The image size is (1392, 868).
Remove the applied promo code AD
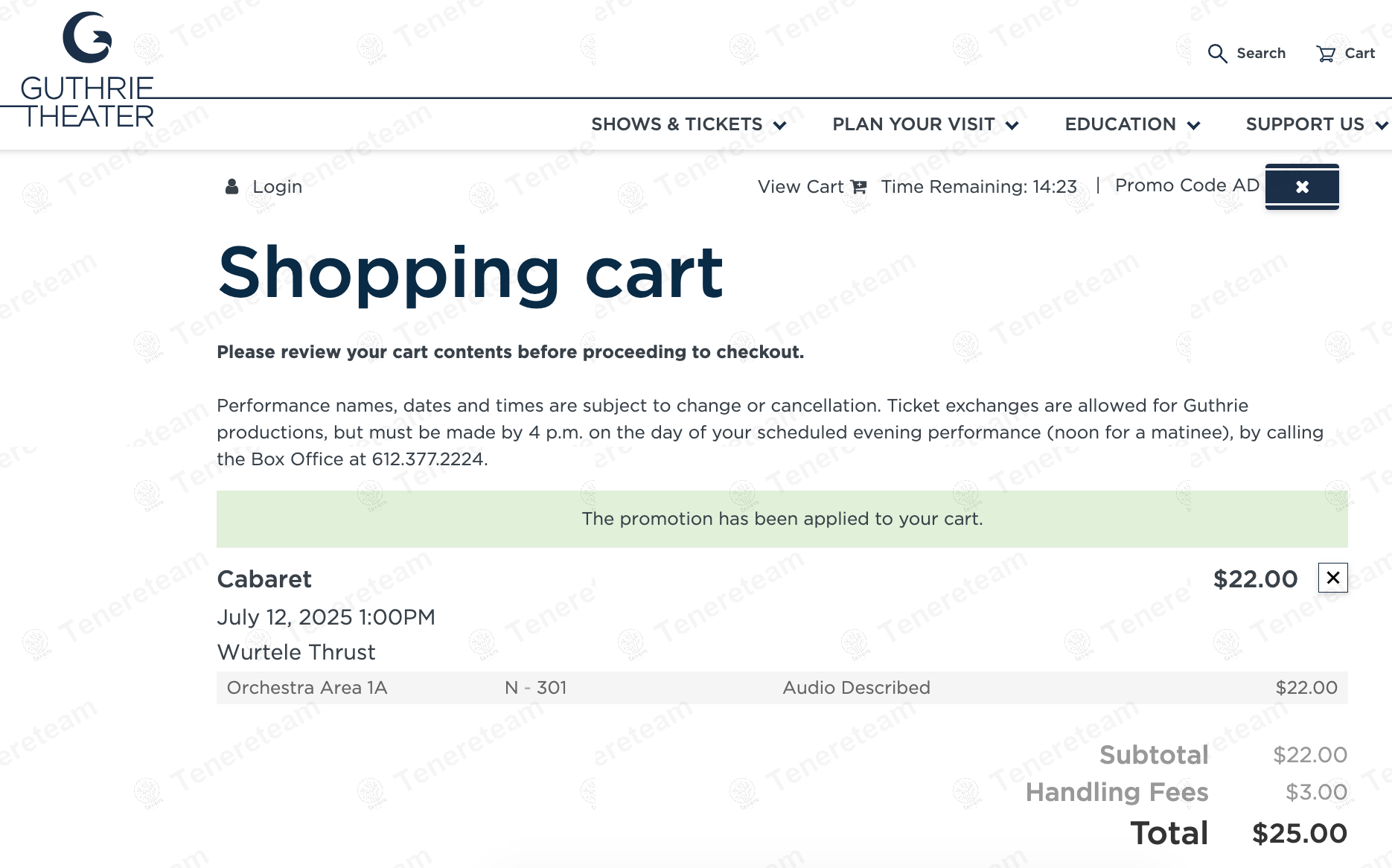[1301, 187]
